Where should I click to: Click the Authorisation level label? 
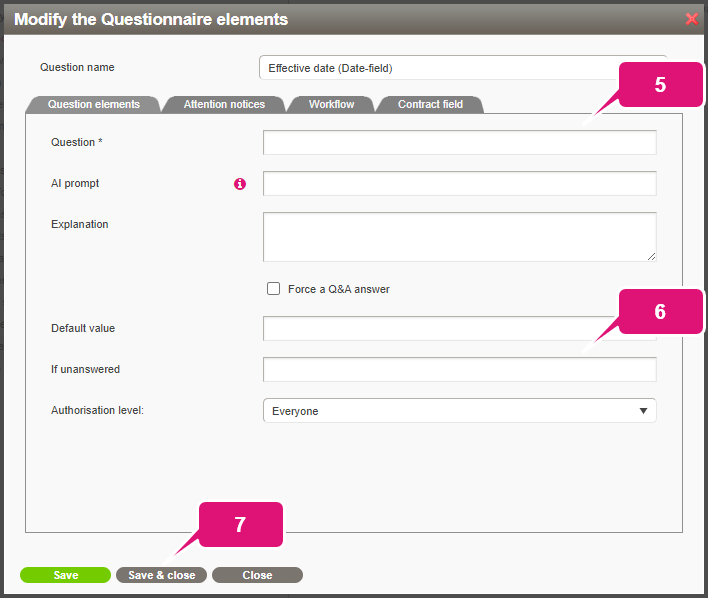[x=97, y=410]
